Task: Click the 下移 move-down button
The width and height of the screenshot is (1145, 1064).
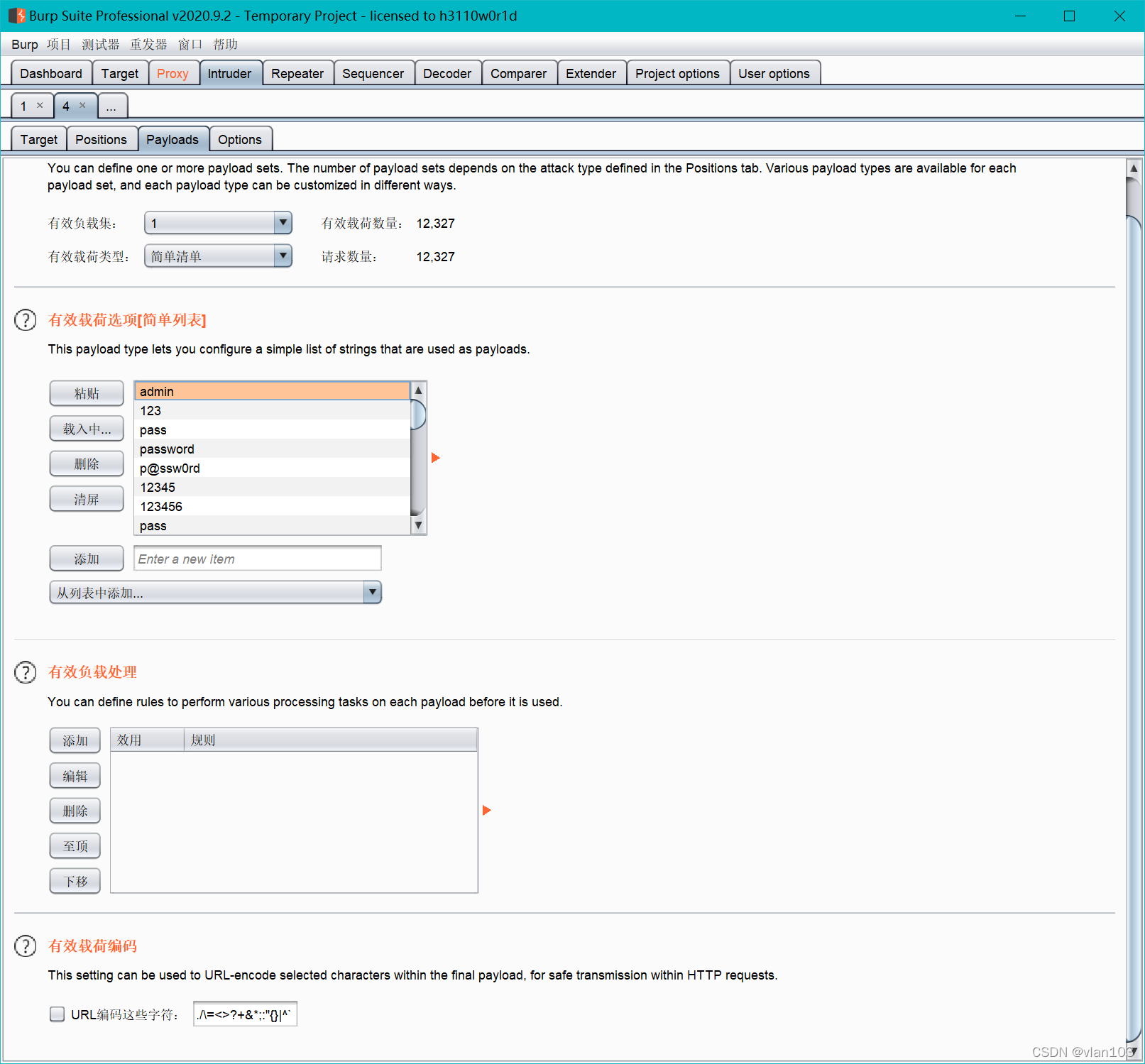Action: (75, 881)
